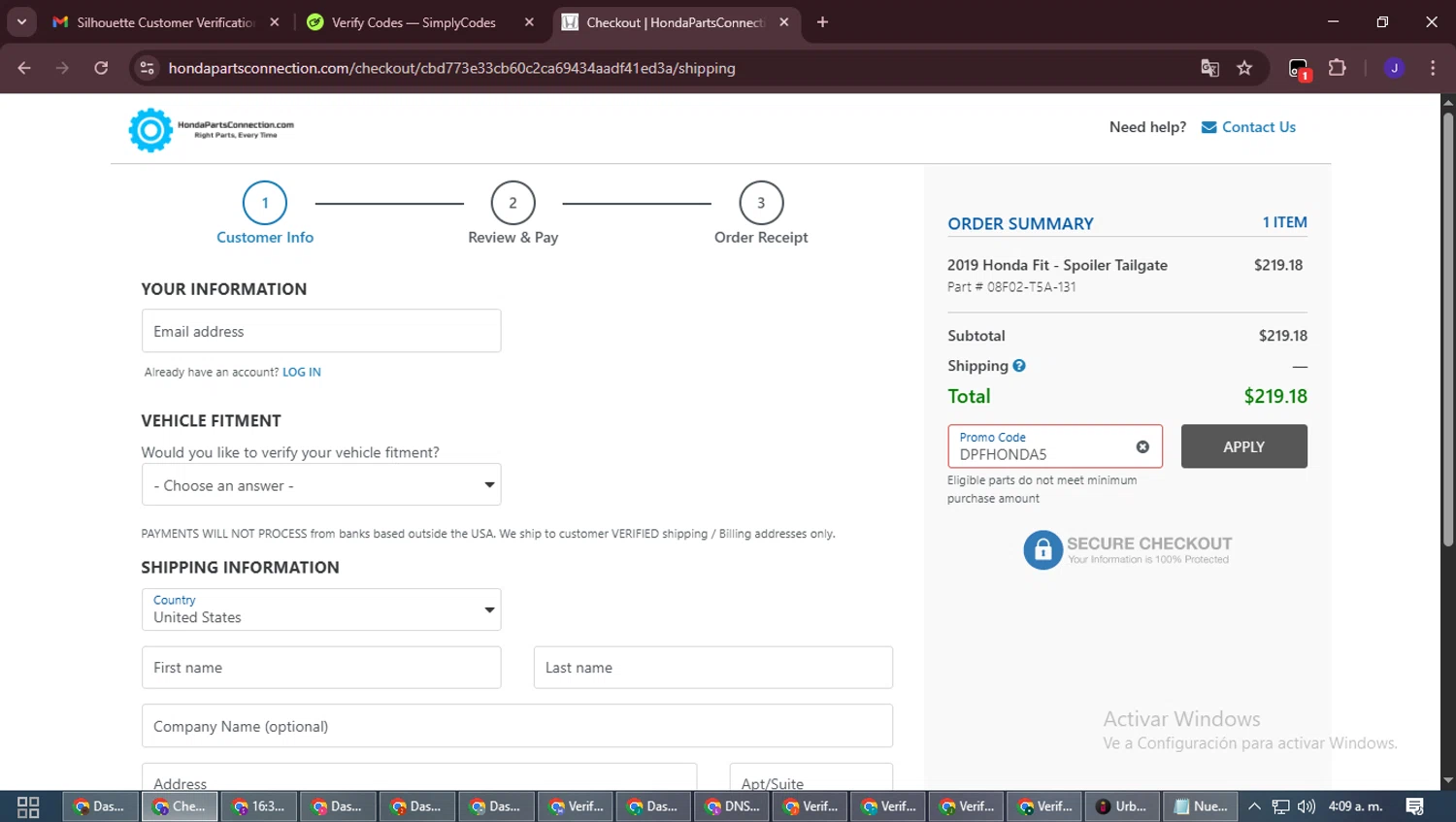
Task: Click the Last name field
Action: coord(713,668)
